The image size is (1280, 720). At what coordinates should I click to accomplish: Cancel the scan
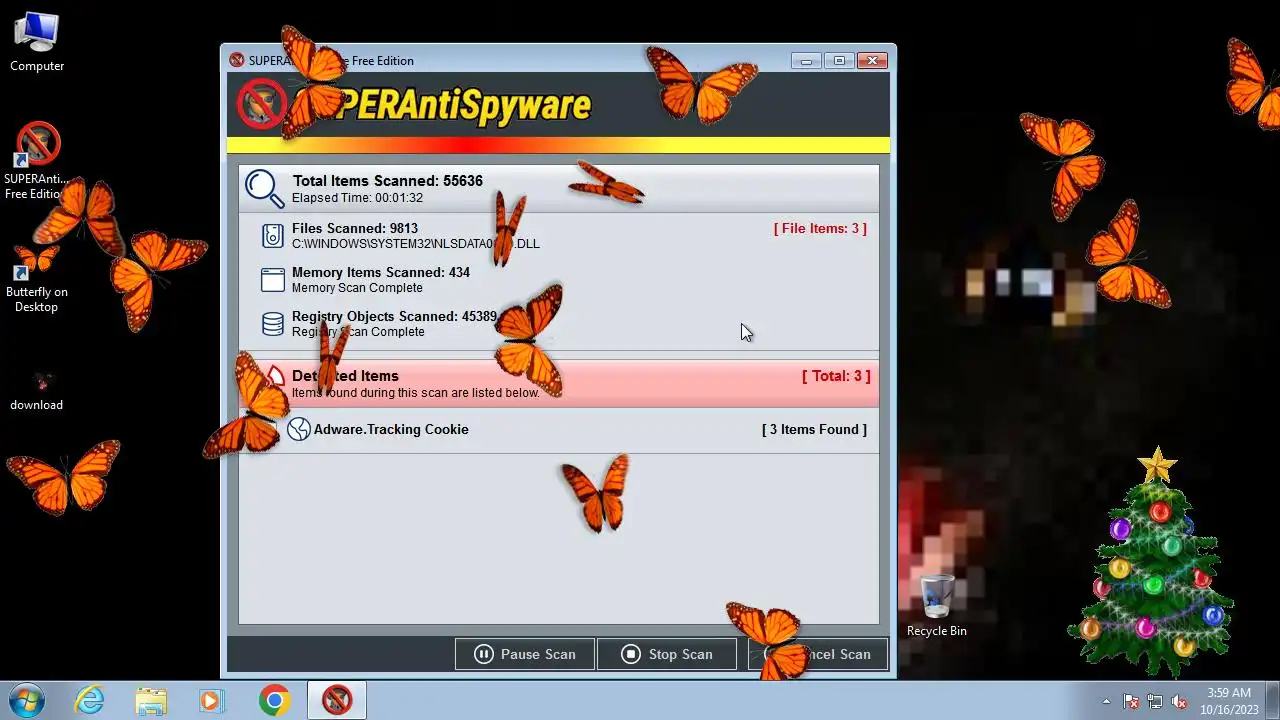pyautogui.click(x=818, y=654)
